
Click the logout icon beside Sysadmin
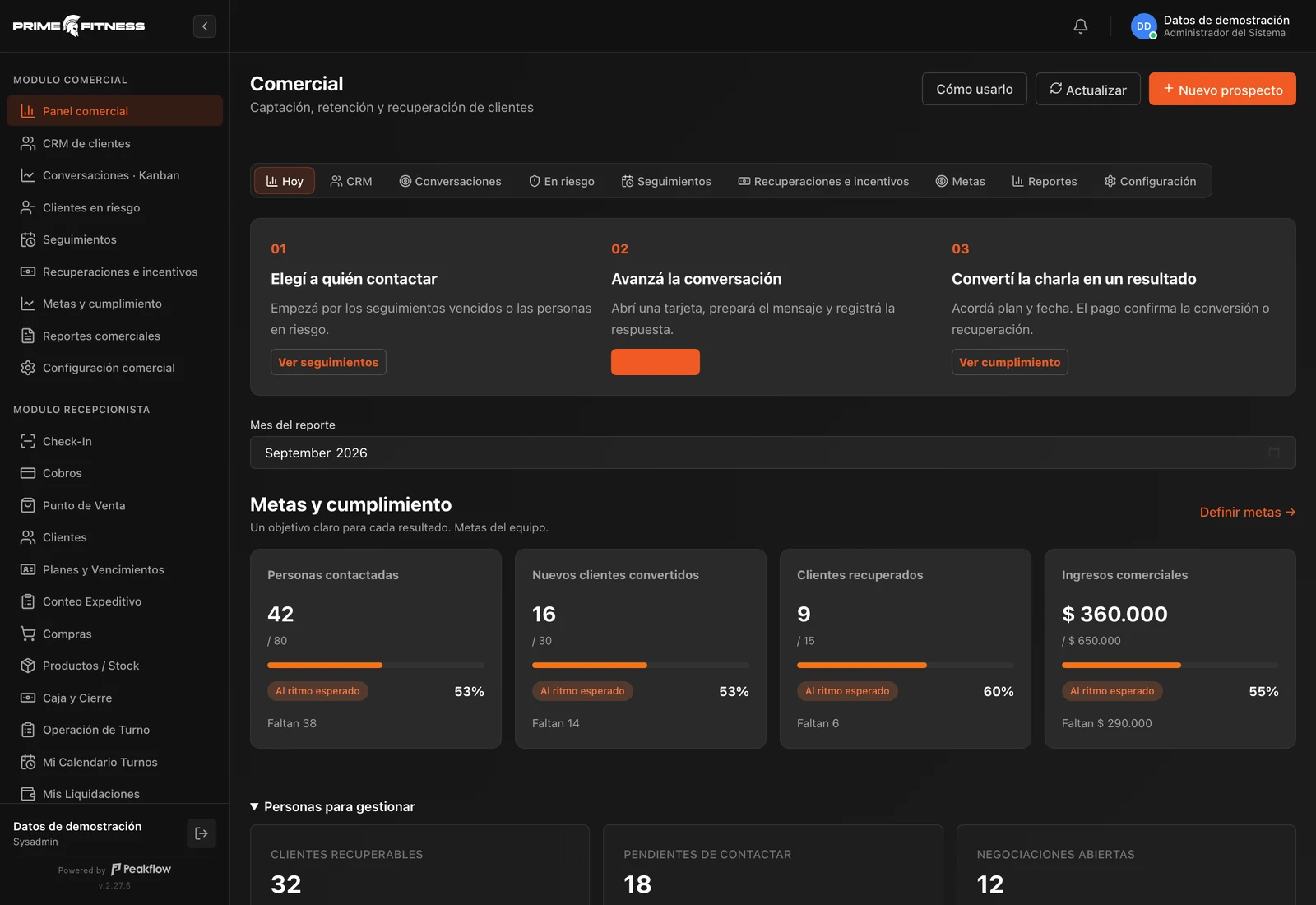(x=202, y=833)
